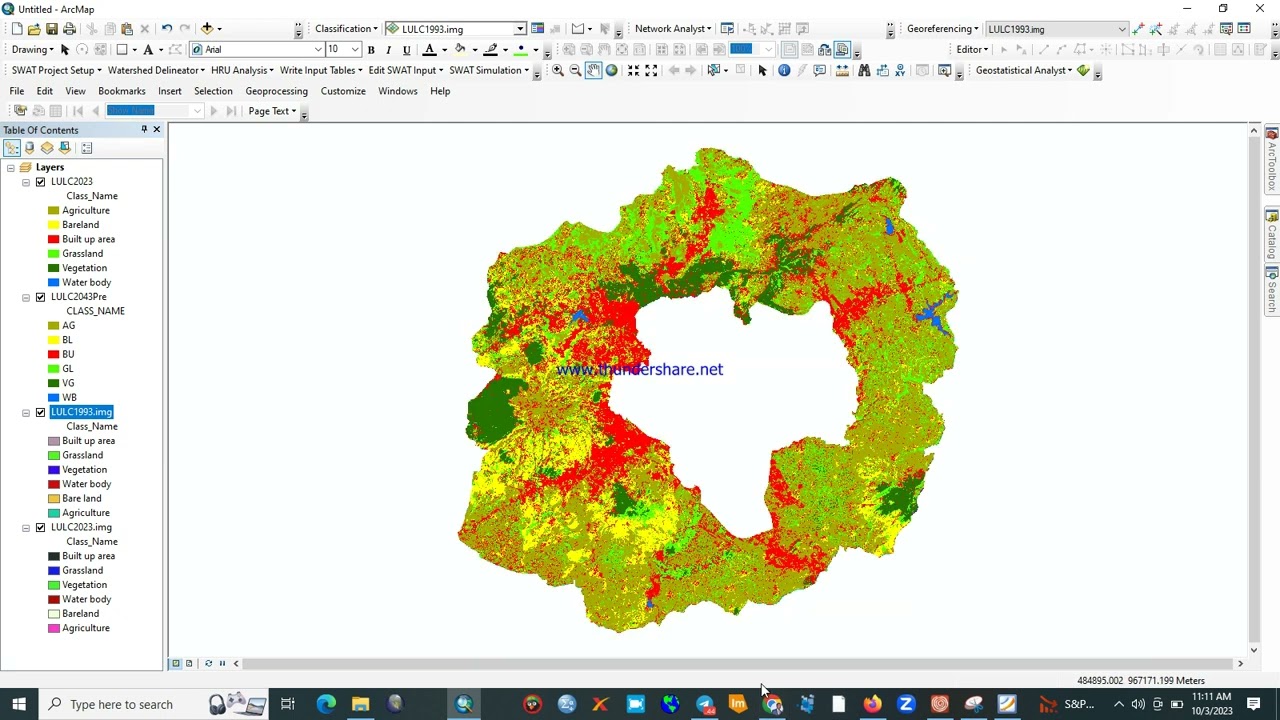Viewport: 1280px width, 720px height.
Task: Print the map using printer icon
Action: (x=69, y=29)
